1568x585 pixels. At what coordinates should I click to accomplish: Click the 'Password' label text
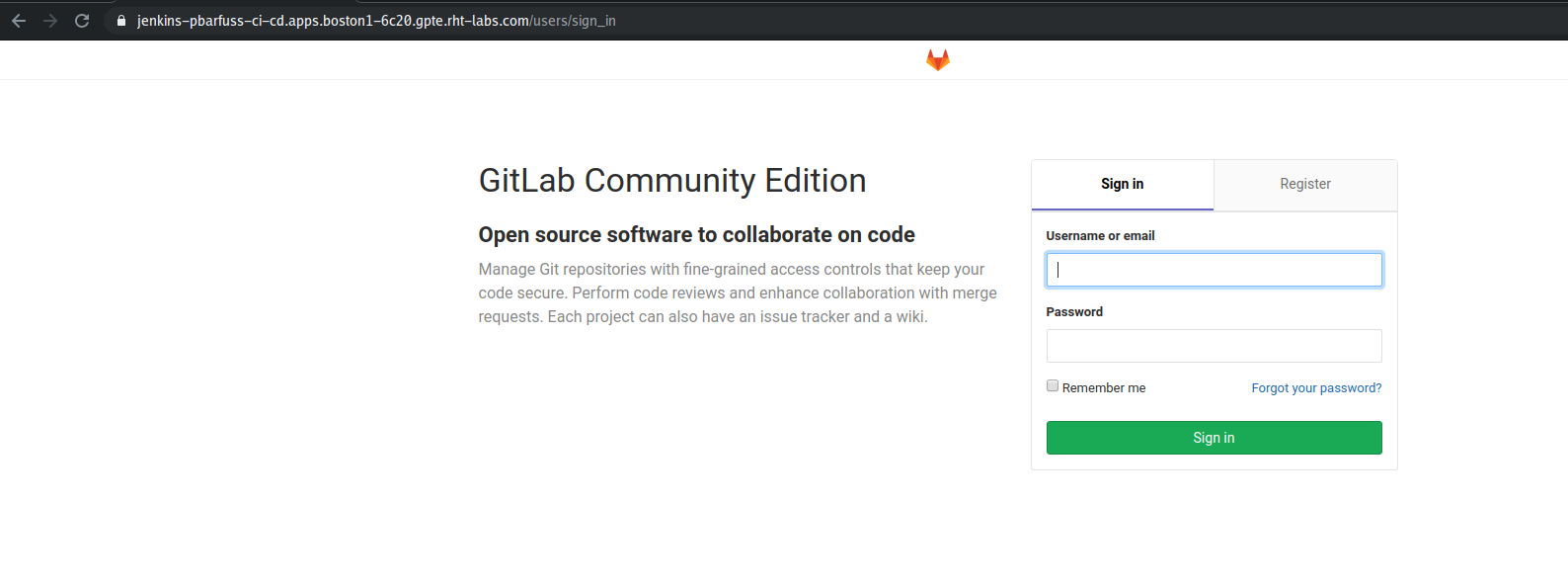pos(1074,312)
